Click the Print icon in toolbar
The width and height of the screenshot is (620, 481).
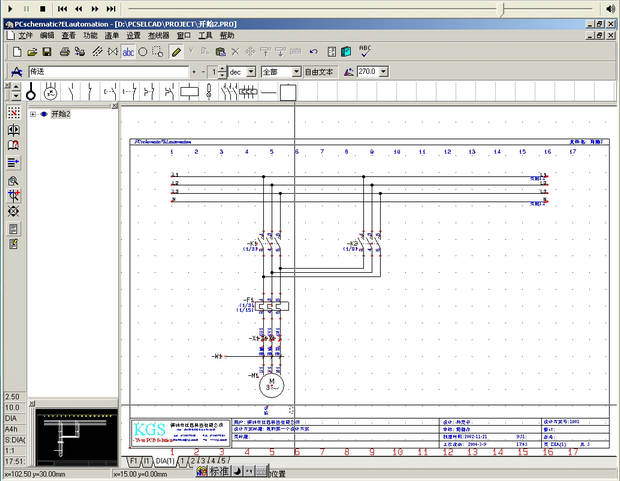point(64,51)
